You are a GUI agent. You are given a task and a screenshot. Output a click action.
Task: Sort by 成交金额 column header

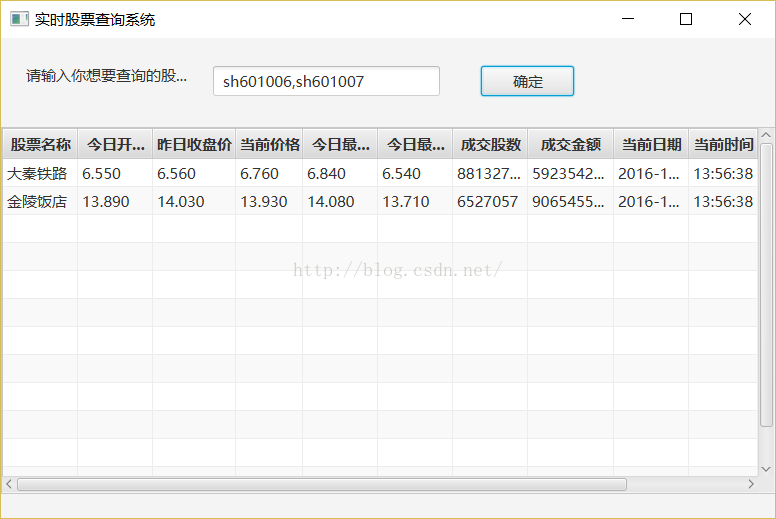pos(571,144)
